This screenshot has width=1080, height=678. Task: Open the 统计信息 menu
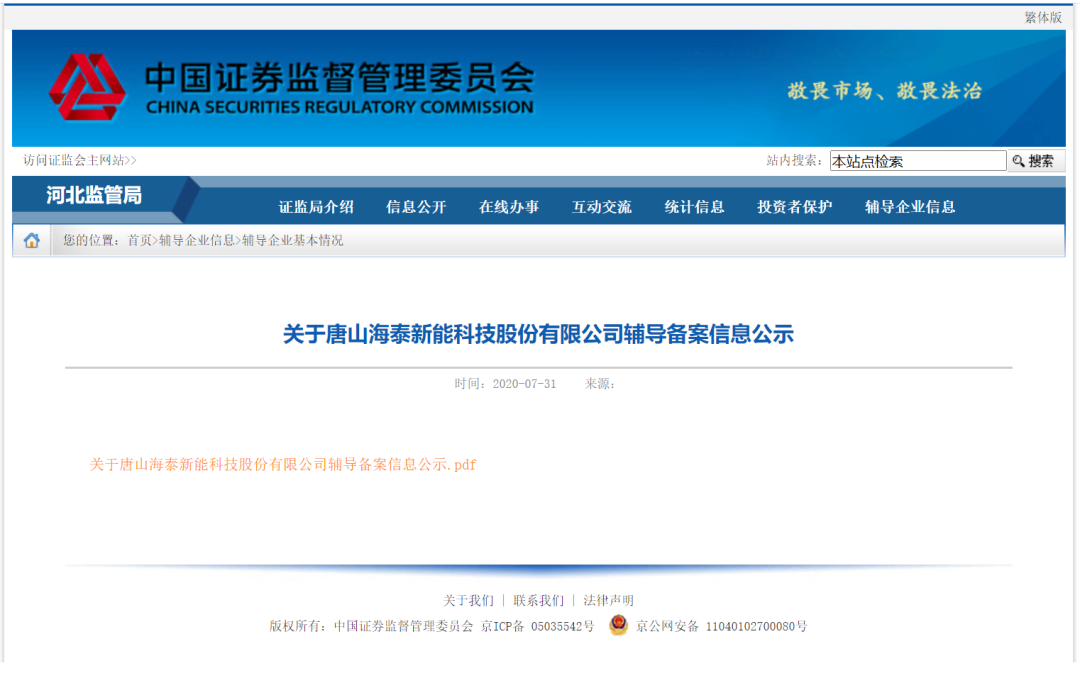pyautogui.click(x=694, y=207)
